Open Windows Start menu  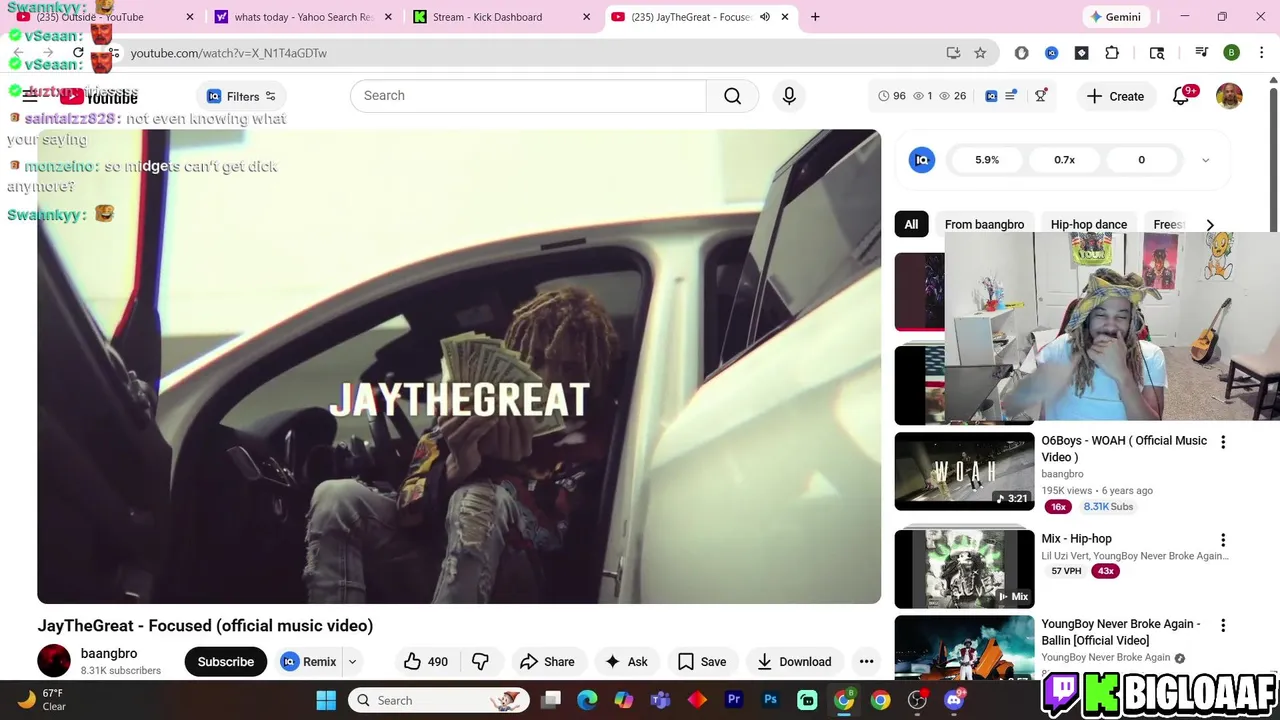(326, 700)
